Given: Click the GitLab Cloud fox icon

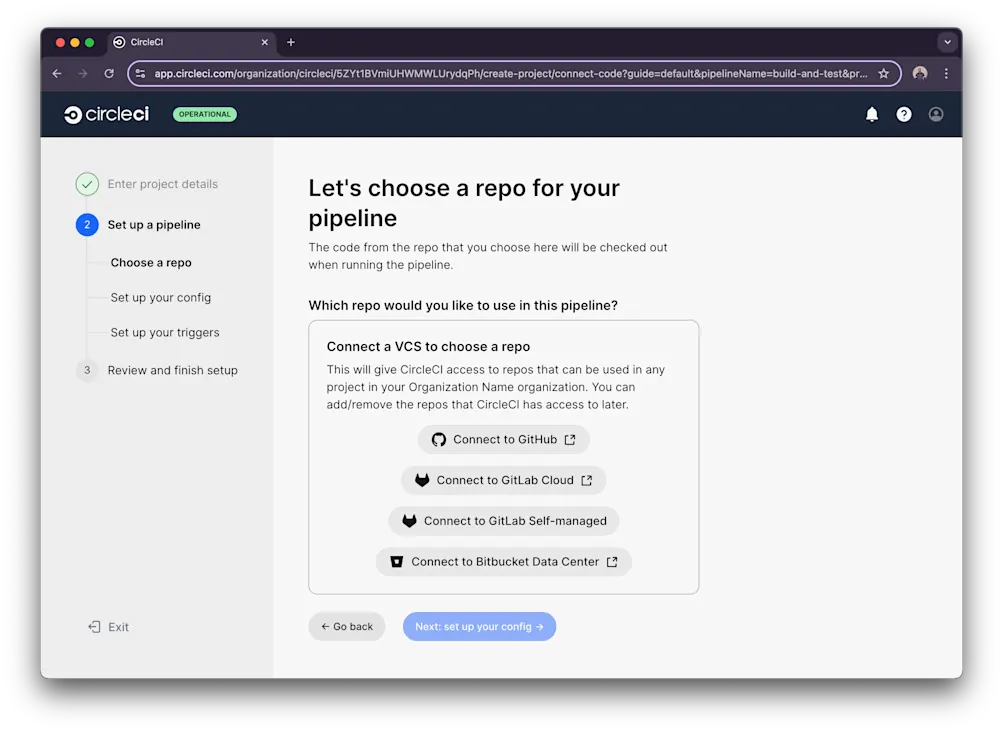Looking at the screenshot, I should click(x=422, y=481).
